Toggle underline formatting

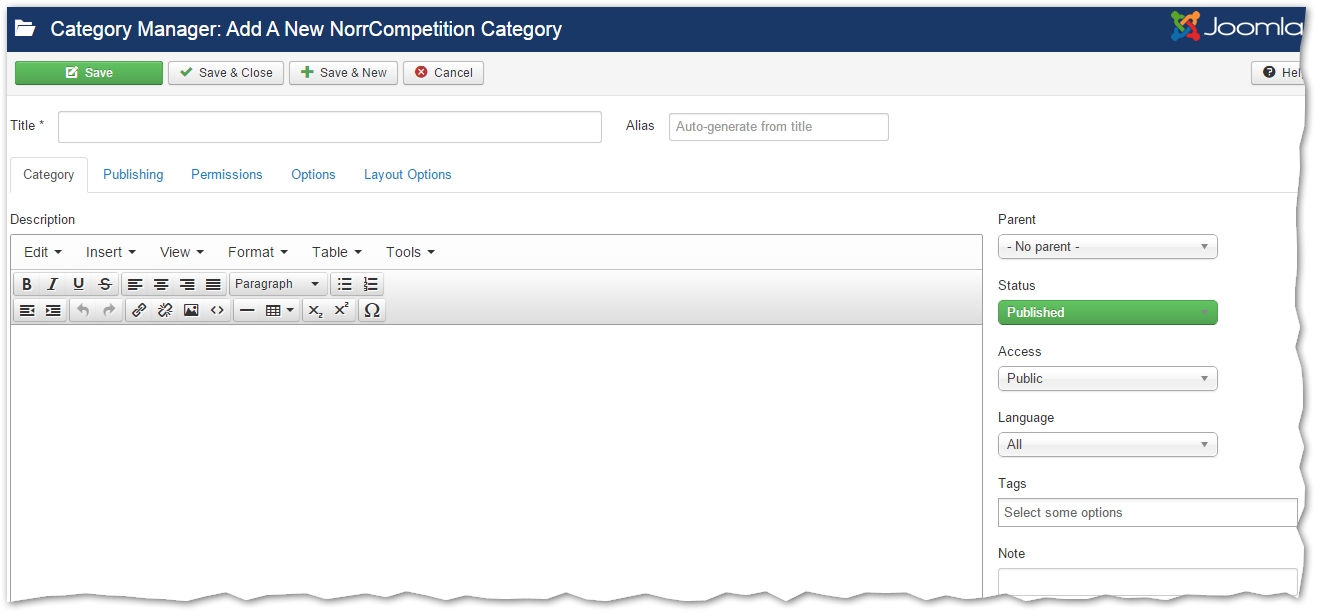(x=79, y=284)
